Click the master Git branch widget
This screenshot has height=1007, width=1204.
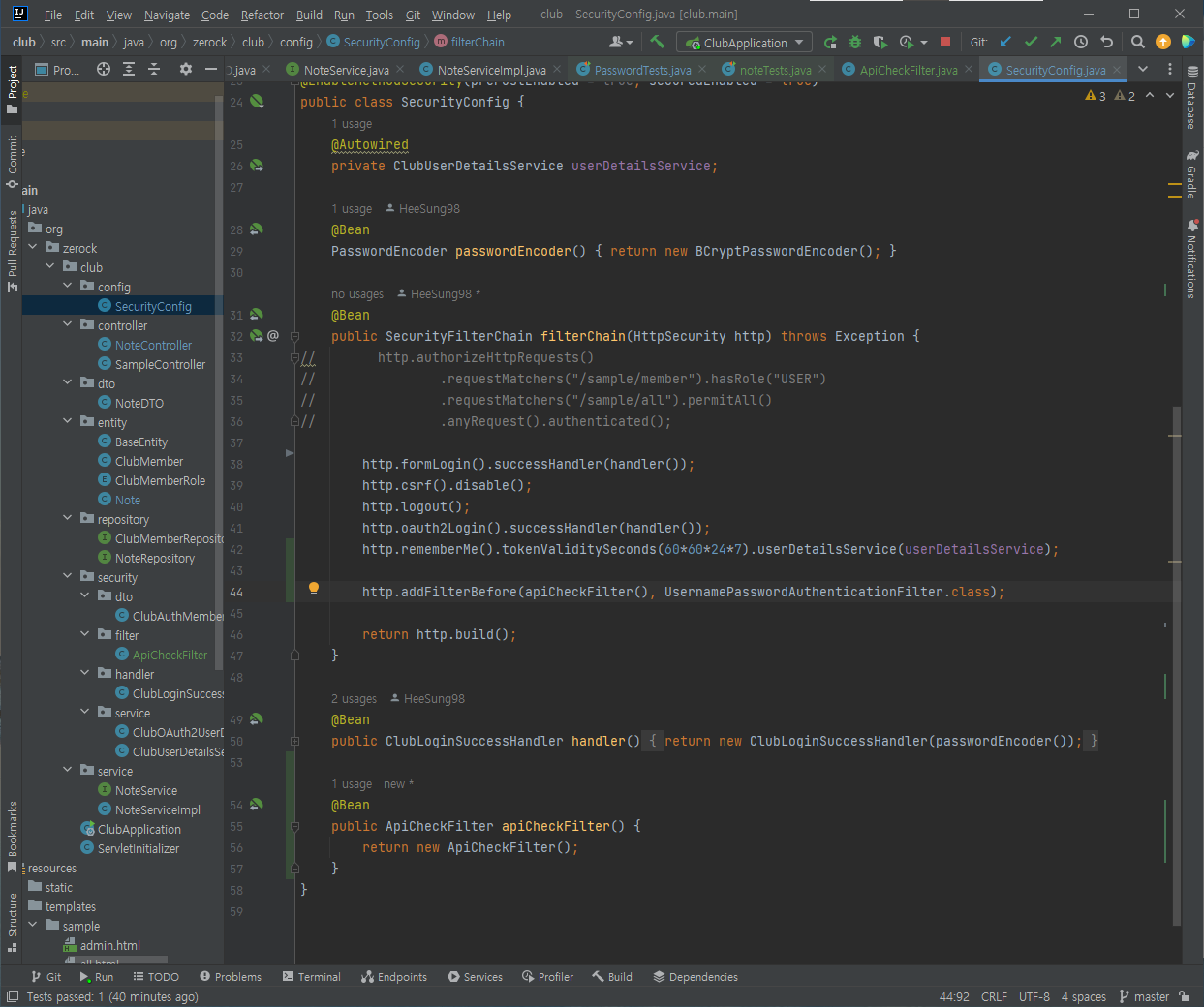tap(1144, 996)
